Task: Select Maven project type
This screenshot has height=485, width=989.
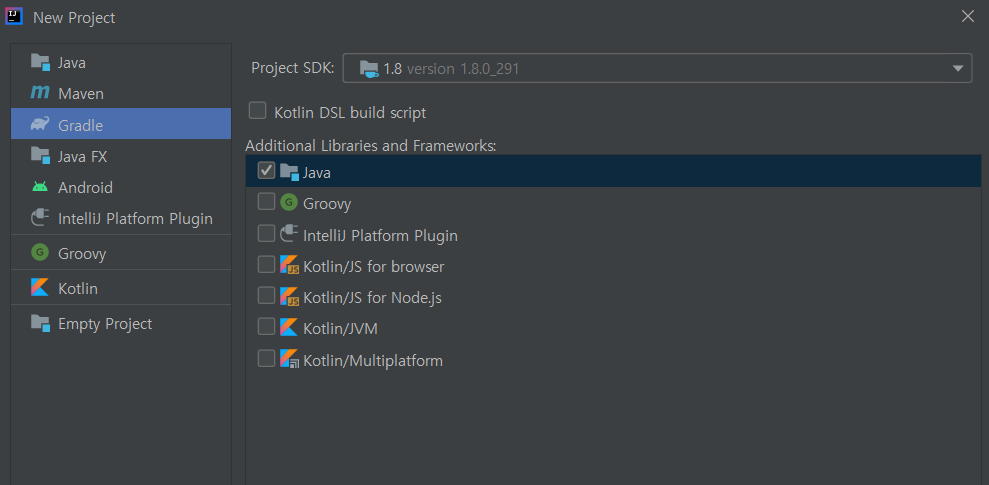Action: 121,93
